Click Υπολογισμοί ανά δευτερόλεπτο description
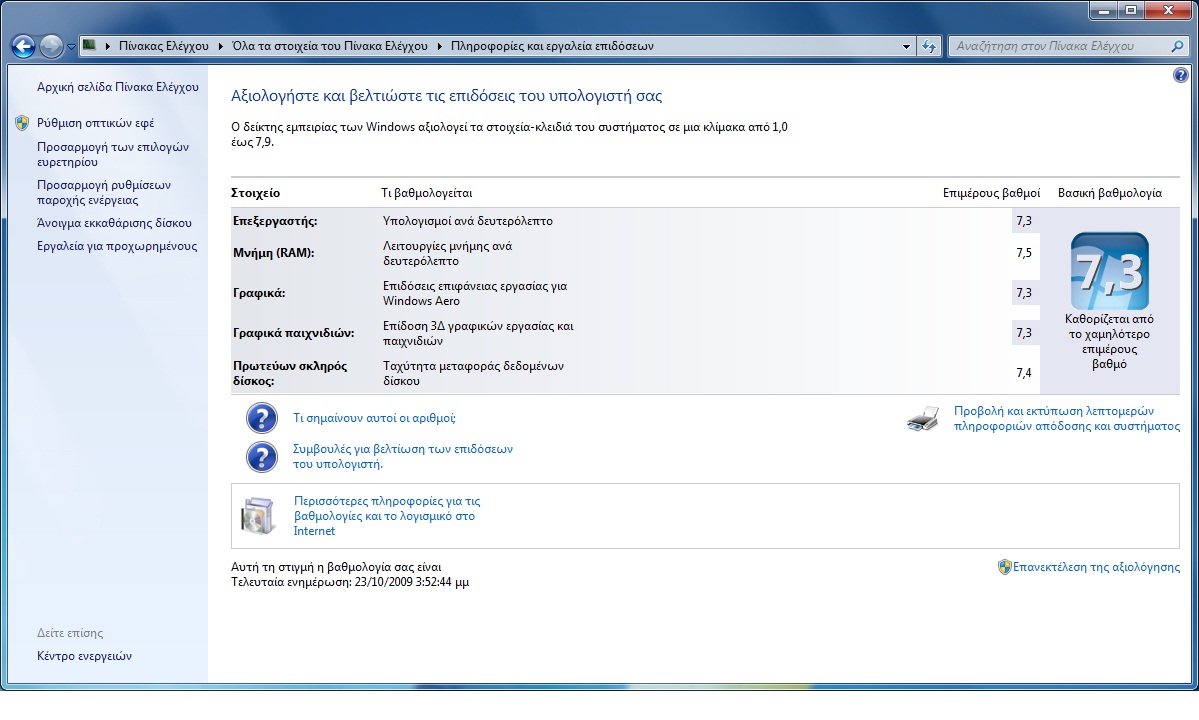This screenshot has width=1199, height=720. [x=468, y=221]
